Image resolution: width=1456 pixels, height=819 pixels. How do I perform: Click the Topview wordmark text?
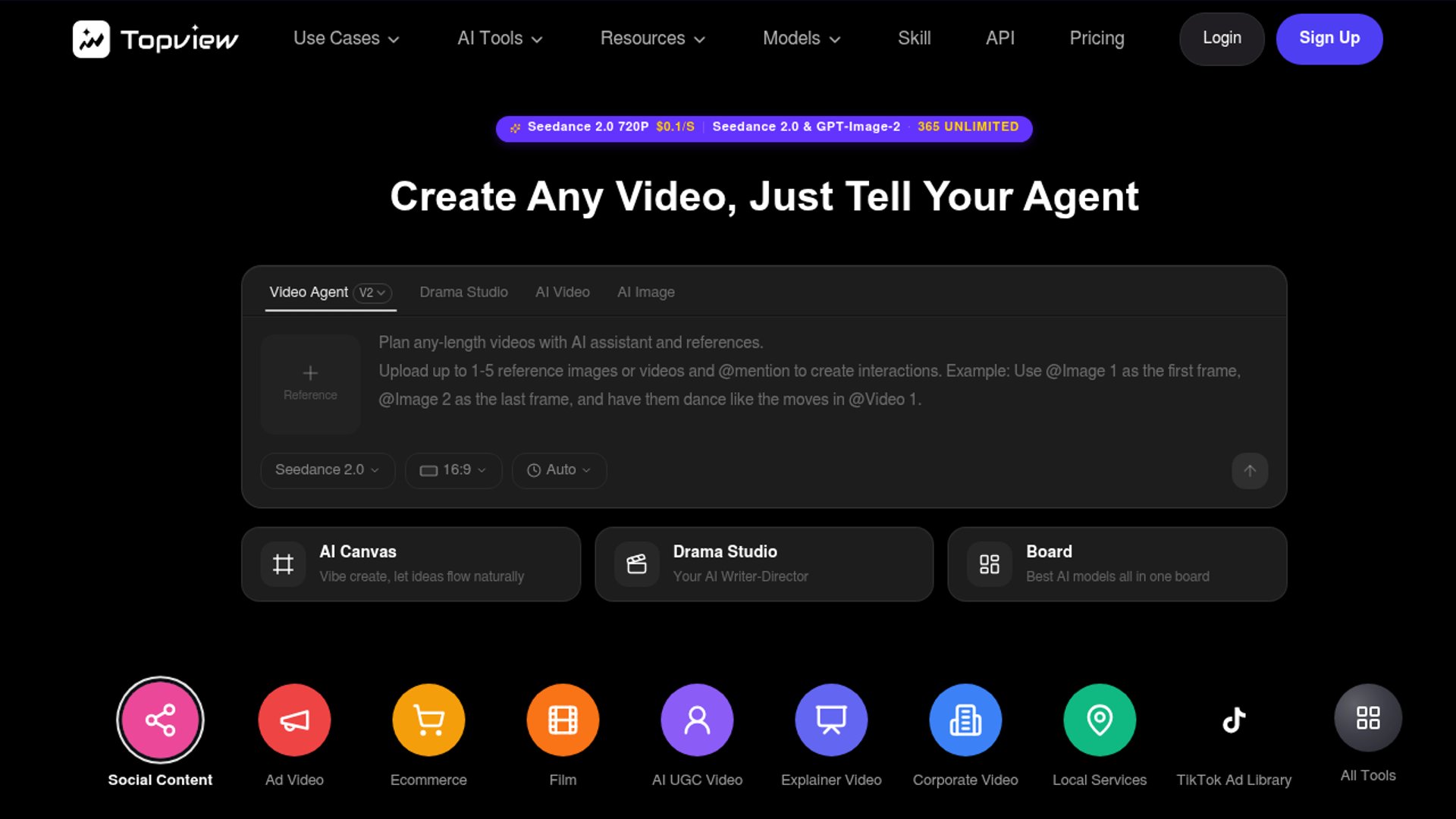(179, 39)
